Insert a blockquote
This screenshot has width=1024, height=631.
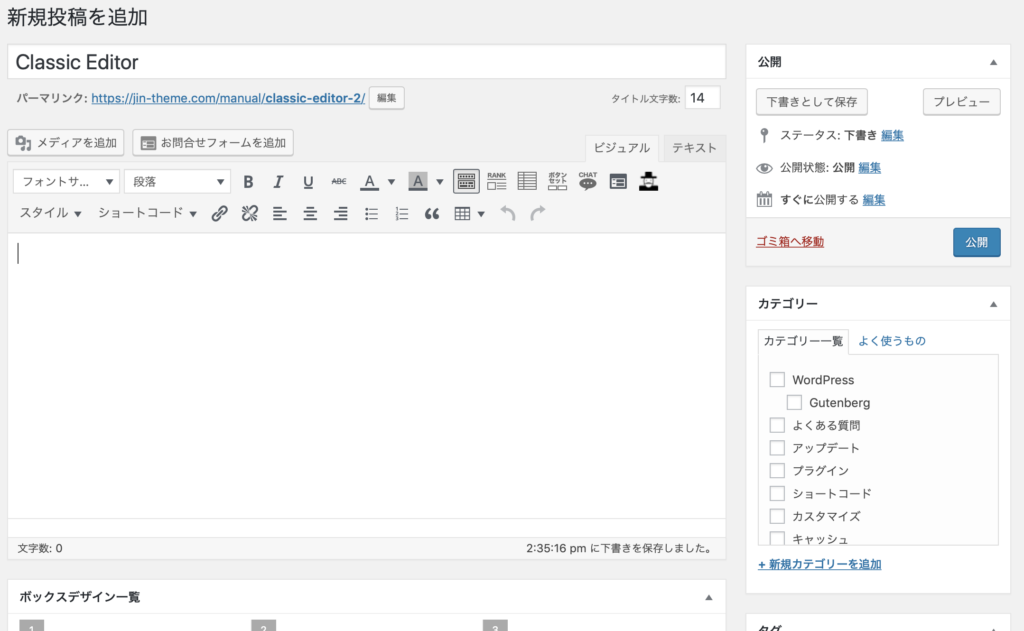(x=432, y=213)
